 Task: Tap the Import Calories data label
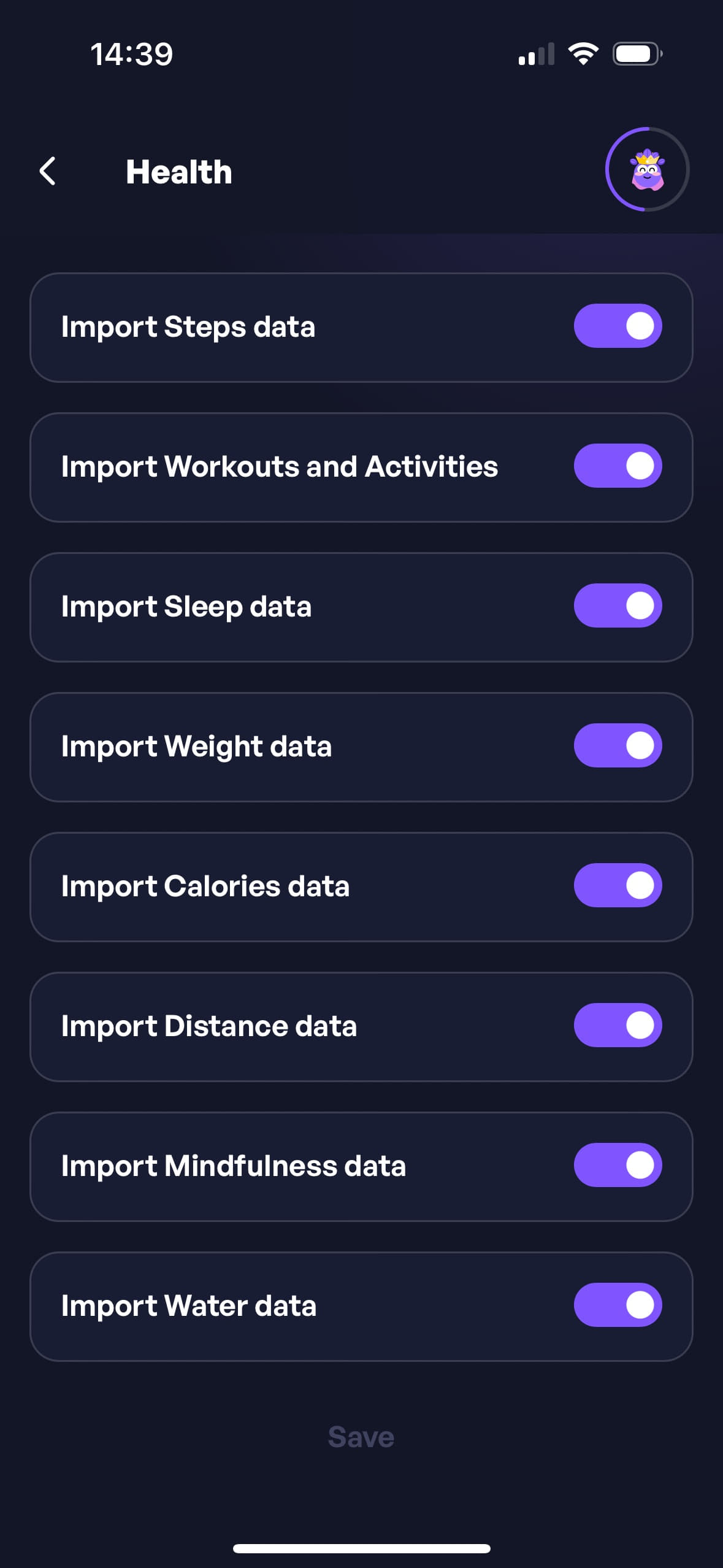pos(205,886)
